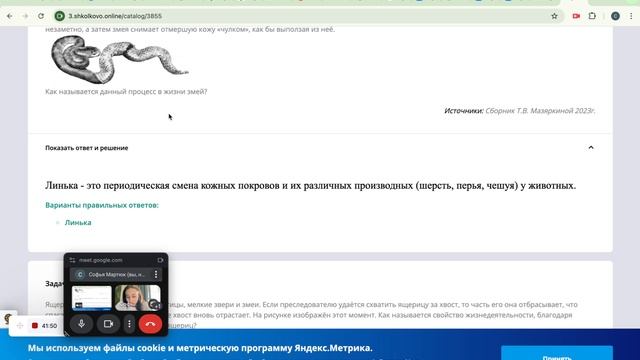Click the 'Показать ответ и решение' label
The image size is (640, 360).
(87, 148)
